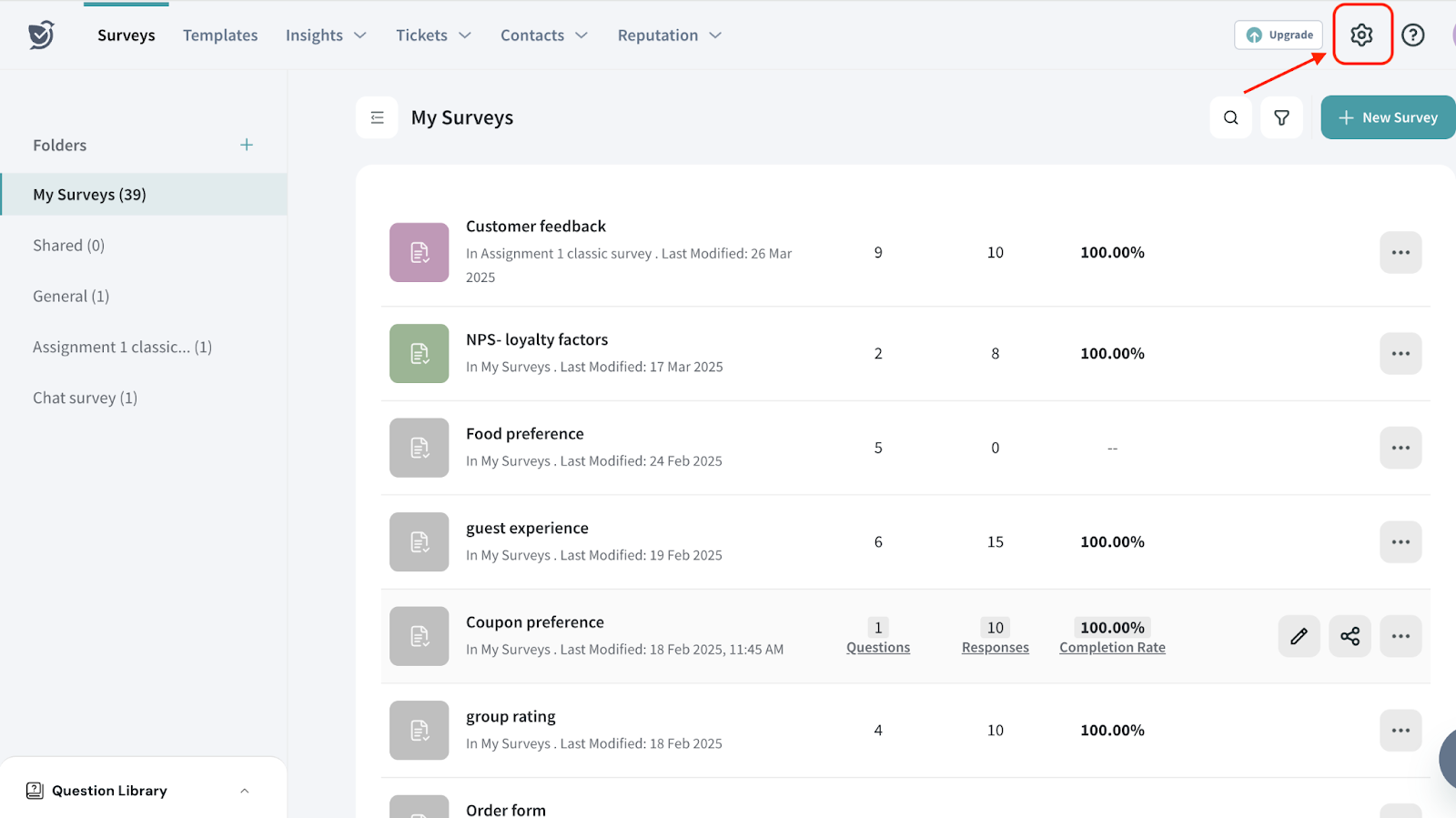
Task: Open the settings gear icon
Action: tap(1361, 35)
